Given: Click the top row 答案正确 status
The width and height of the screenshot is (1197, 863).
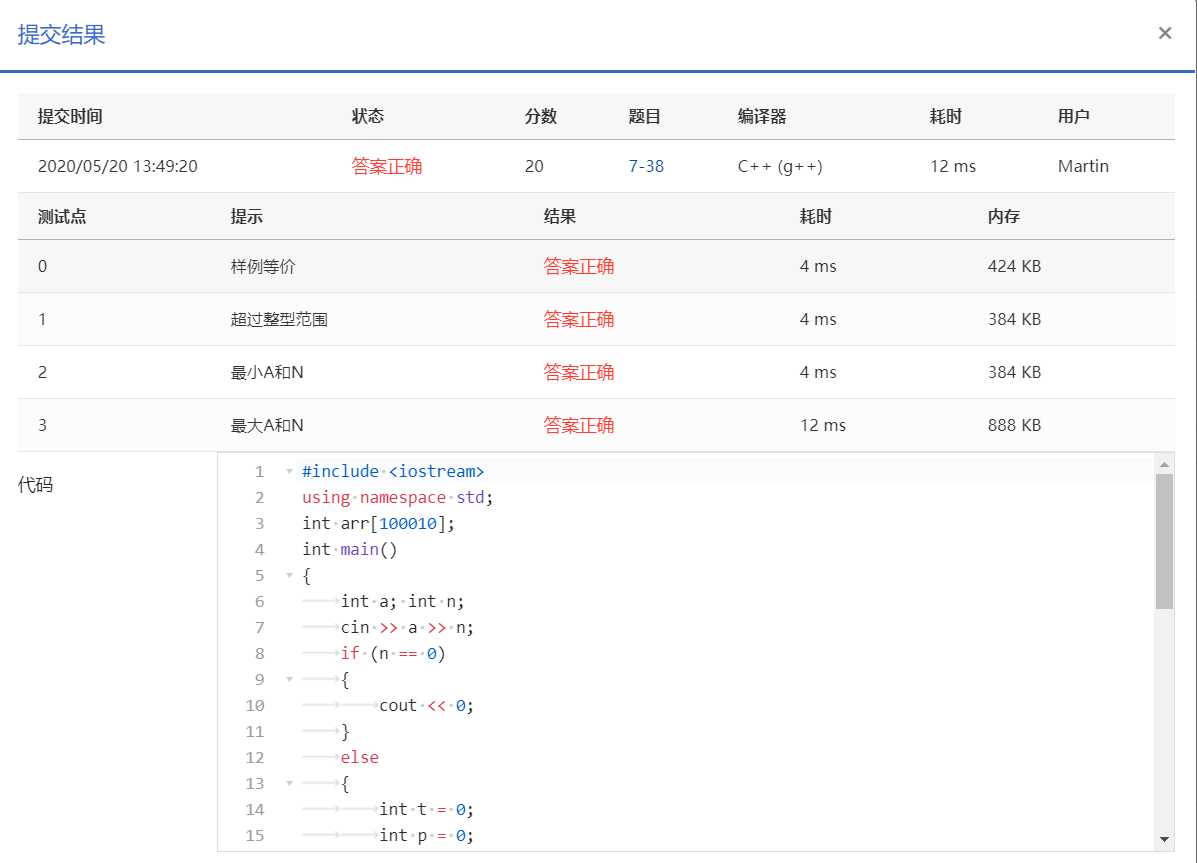Looking at the screenshot, I should [x=386, y=166].
